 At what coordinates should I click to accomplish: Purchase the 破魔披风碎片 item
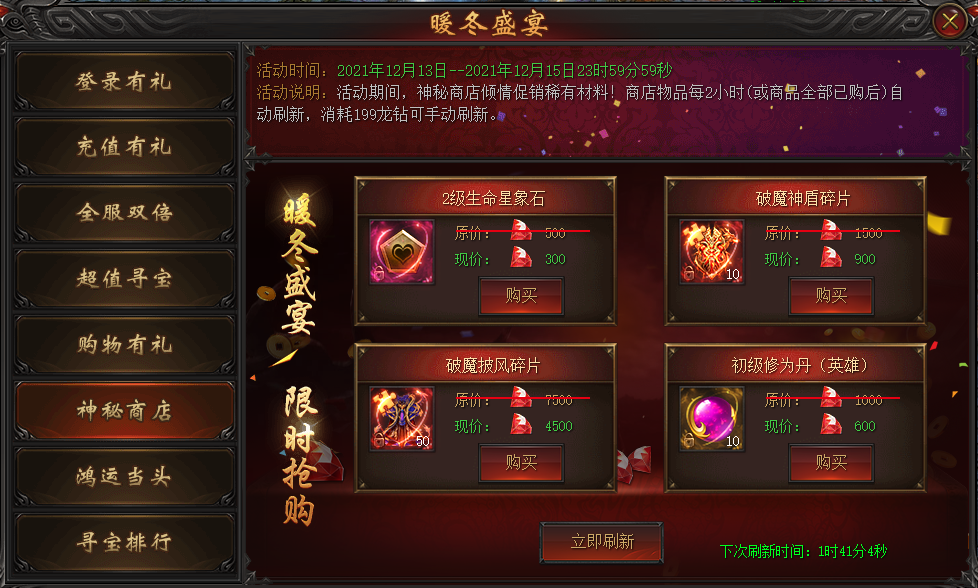coord(521,463)
